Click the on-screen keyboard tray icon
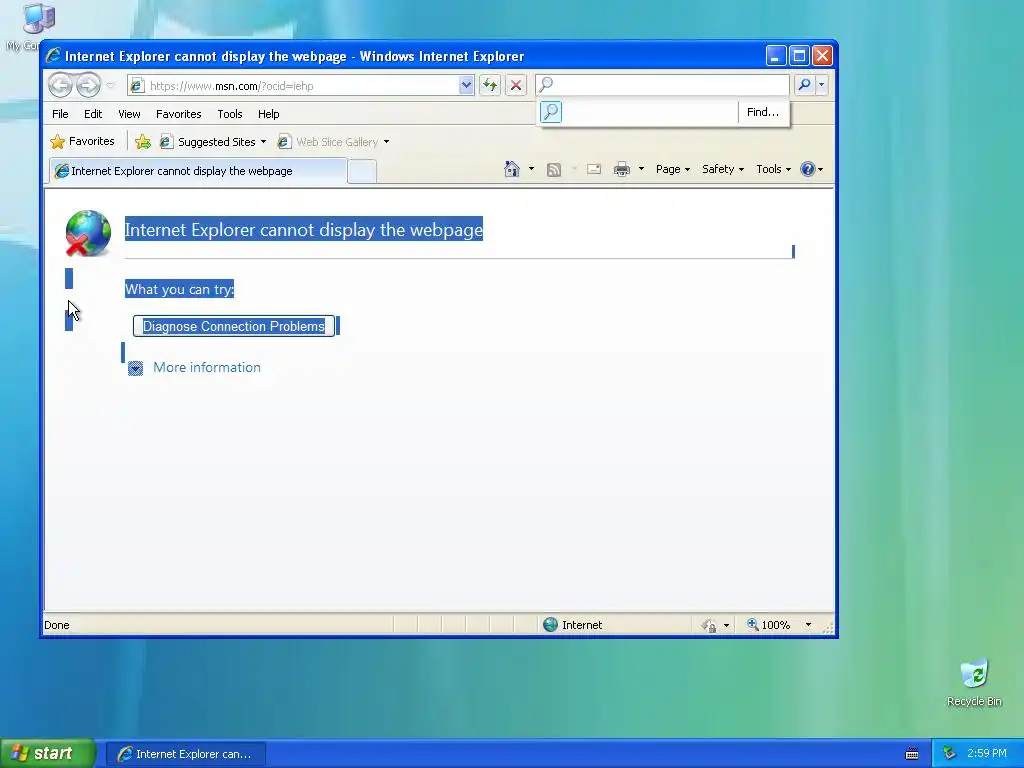The height and width of the screenshot is (768, 1024). 912,754
